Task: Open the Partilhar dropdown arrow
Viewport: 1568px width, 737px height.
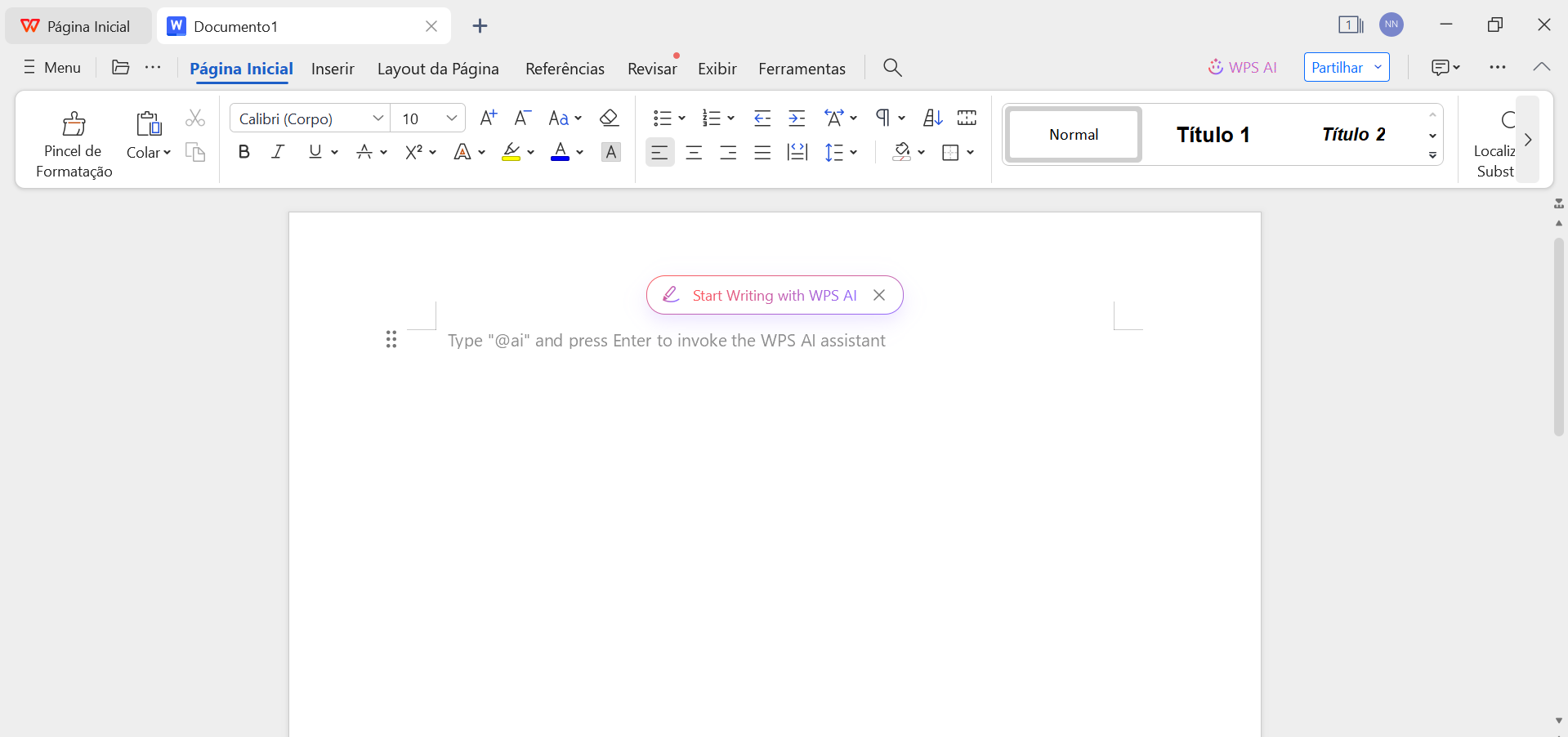Action: coord(1378,67)
